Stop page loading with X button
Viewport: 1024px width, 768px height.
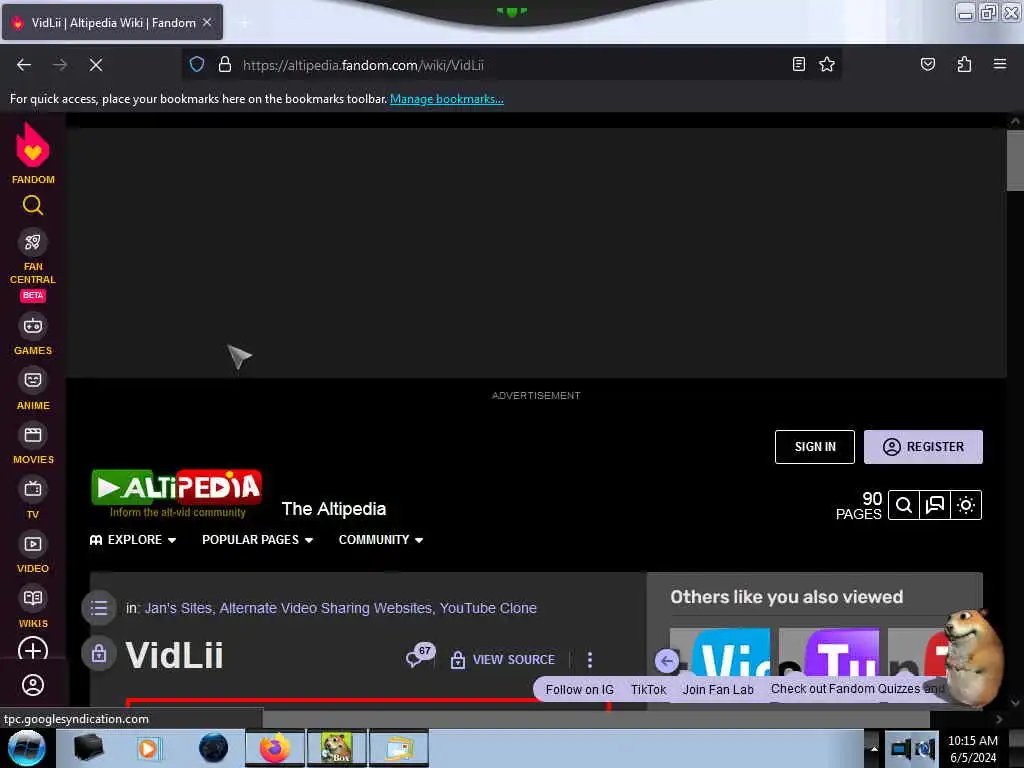pos(96,65)
